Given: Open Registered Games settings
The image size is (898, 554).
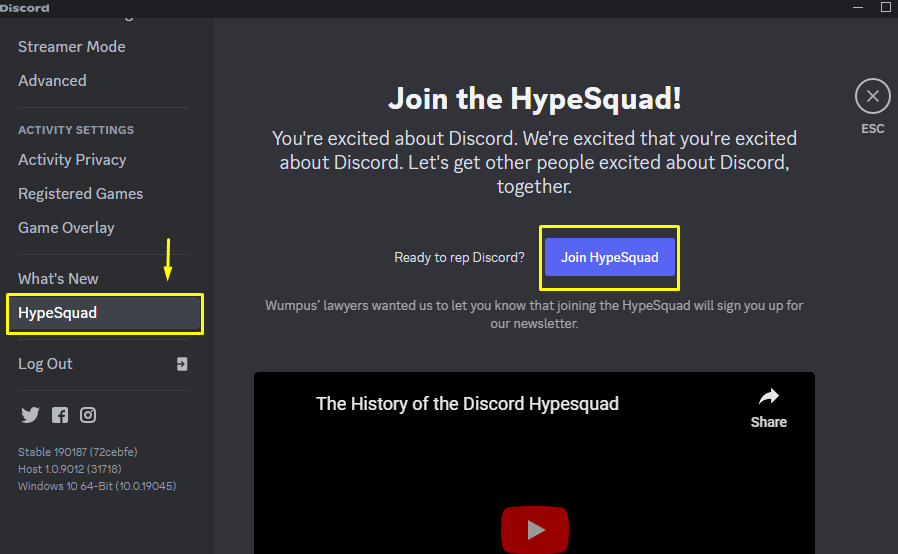Looking at the screenshot, I should [x=80, y=194].
